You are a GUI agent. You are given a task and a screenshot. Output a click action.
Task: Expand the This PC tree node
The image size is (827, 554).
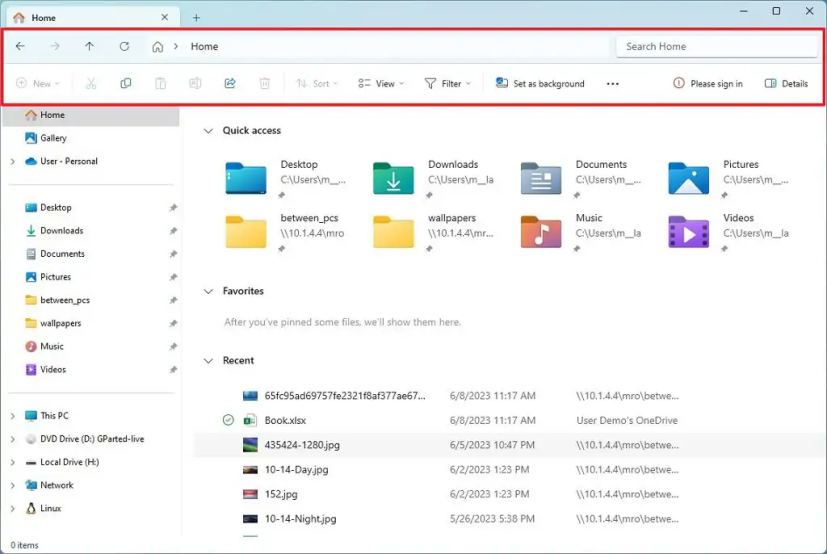tap(12, 416)
